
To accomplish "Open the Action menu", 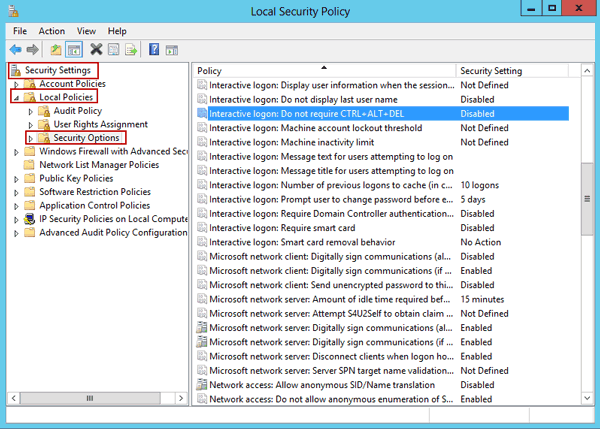I will coord(52,31).
